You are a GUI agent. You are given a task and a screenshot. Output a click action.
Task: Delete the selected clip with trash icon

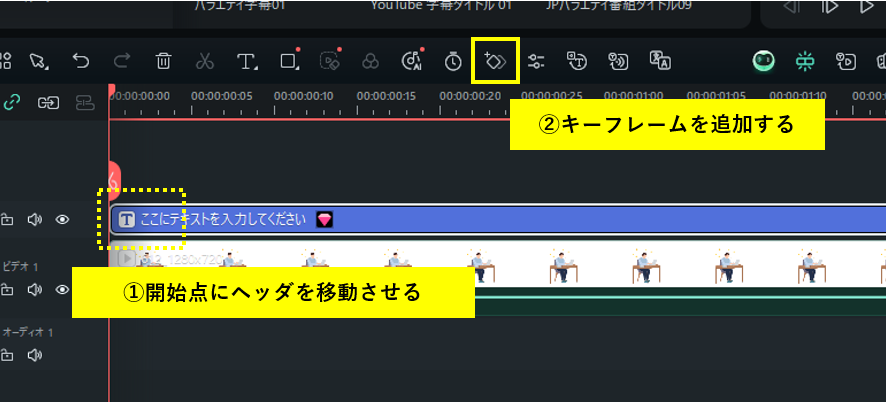tap(163, 61)
